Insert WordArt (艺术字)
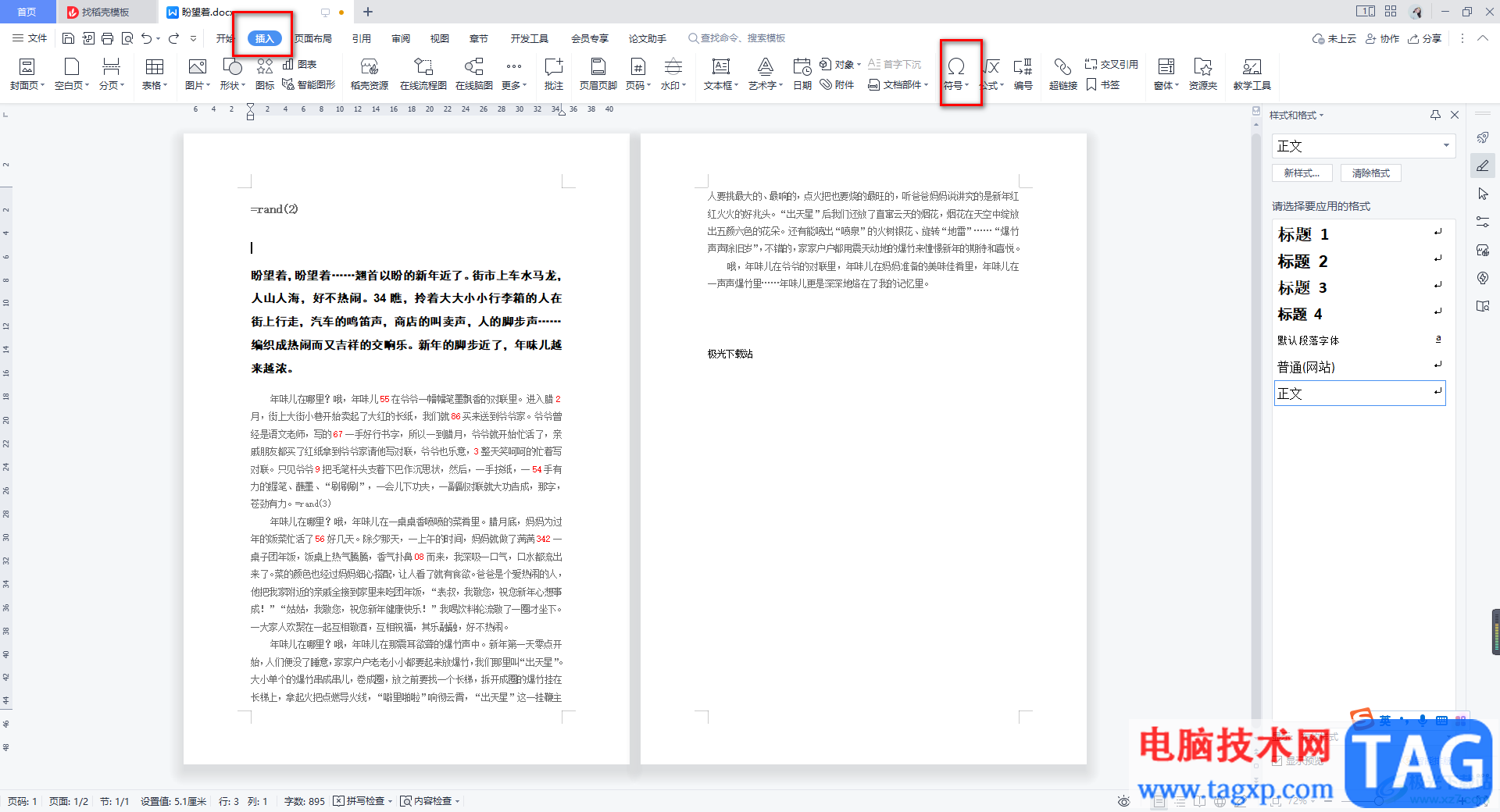1500x812 pixels. click(x=766, y=75)
